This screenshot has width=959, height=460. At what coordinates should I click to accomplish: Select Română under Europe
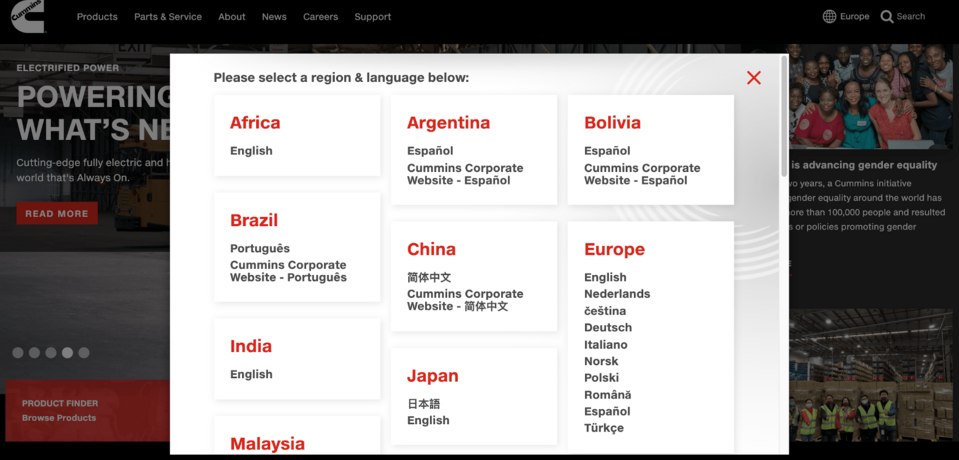607,395
